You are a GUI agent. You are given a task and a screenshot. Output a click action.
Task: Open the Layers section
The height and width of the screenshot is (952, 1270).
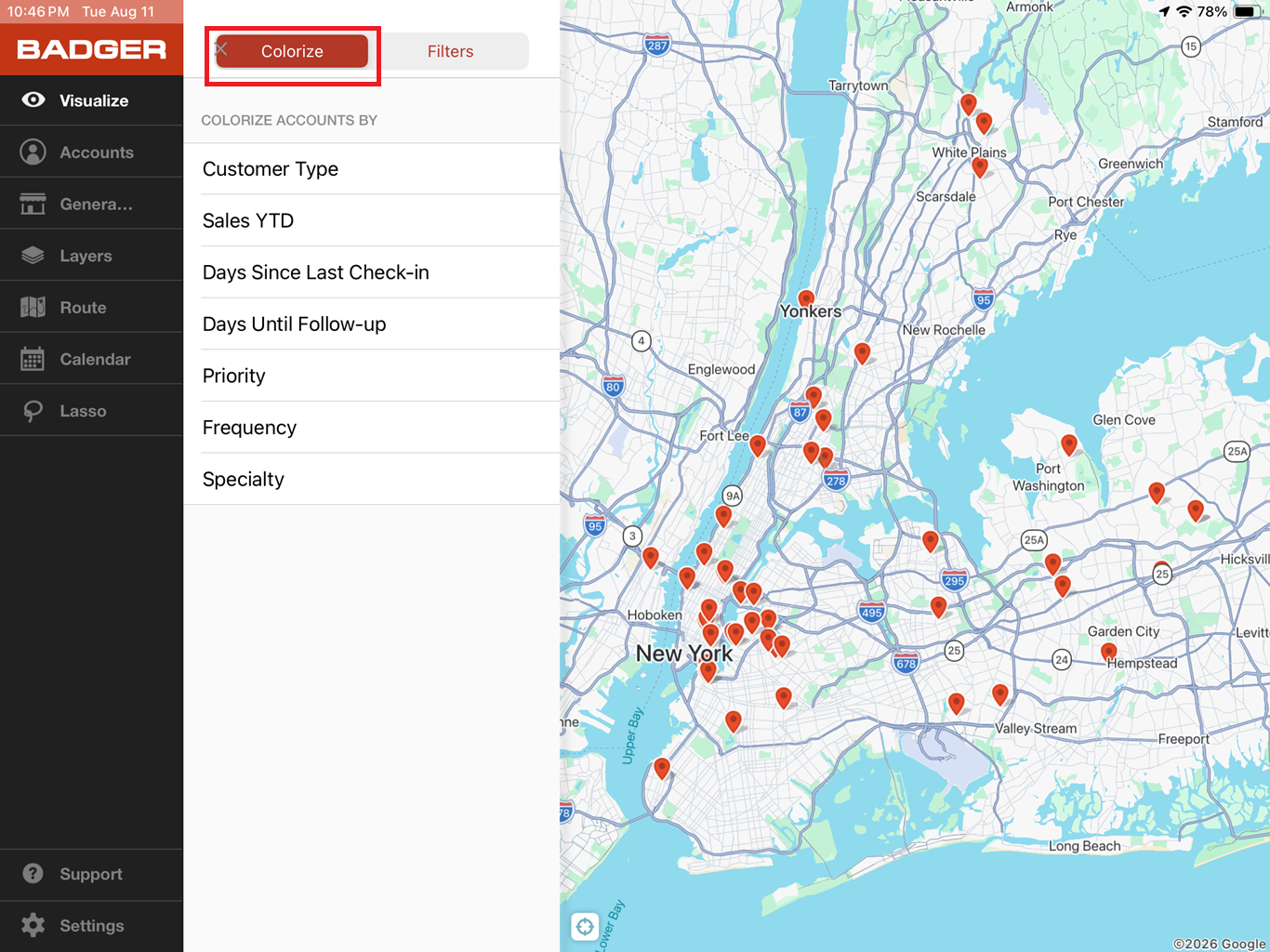pos(91,256)
